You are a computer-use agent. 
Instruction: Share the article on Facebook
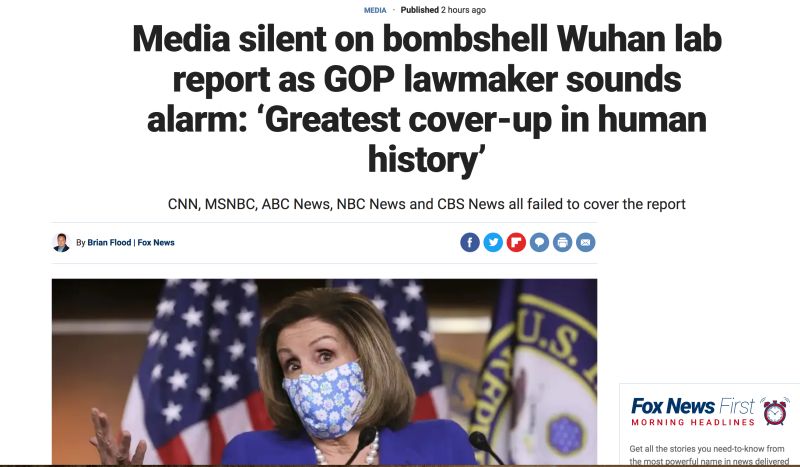pyautogui.click(x=470, y=242)
